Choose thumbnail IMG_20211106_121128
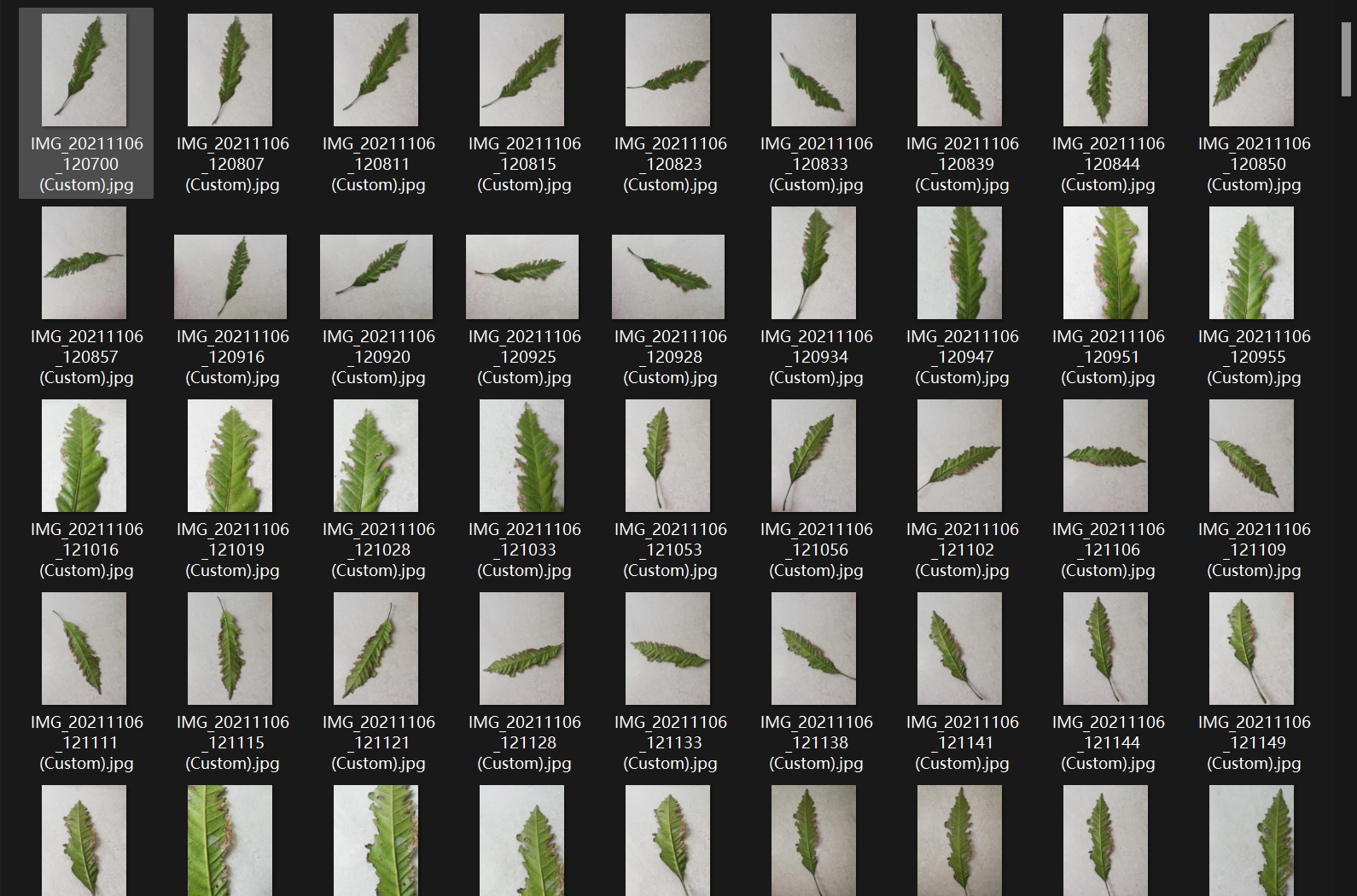The height and width of the screenshot is (896, 1357). tap(522, 649)
